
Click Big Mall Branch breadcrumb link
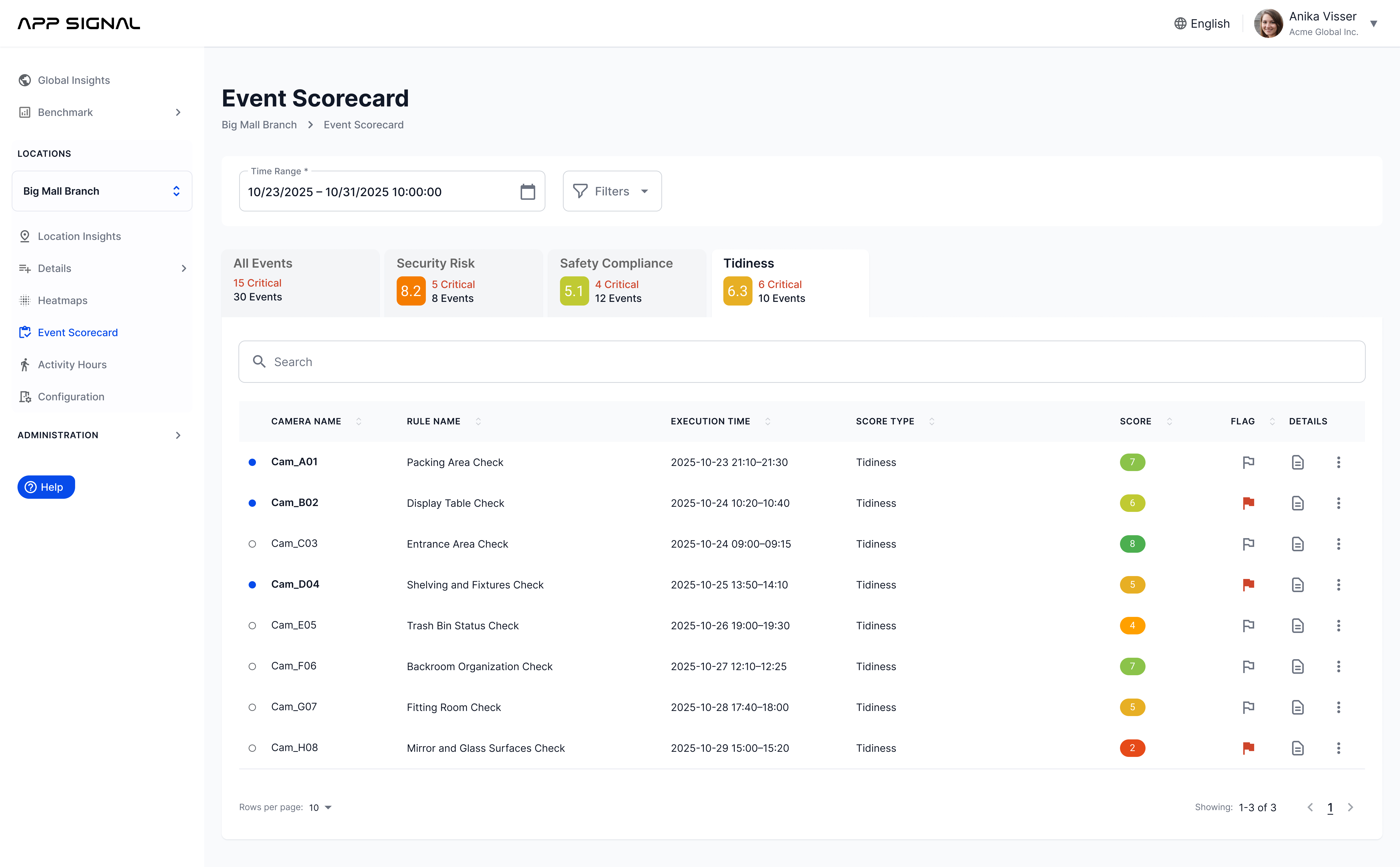tap(259, 125)
